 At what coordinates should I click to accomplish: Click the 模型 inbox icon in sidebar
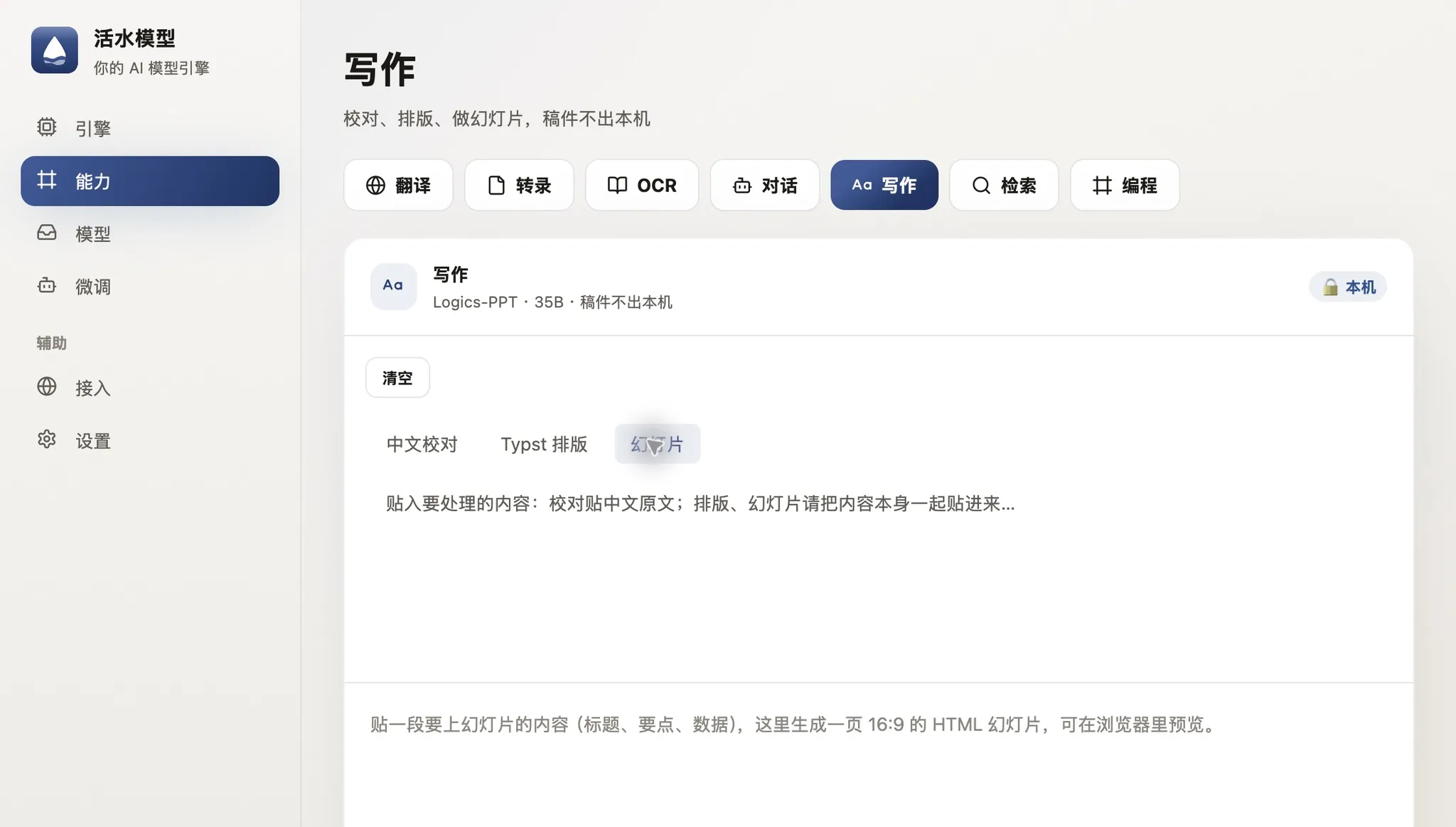click(47, 233)
